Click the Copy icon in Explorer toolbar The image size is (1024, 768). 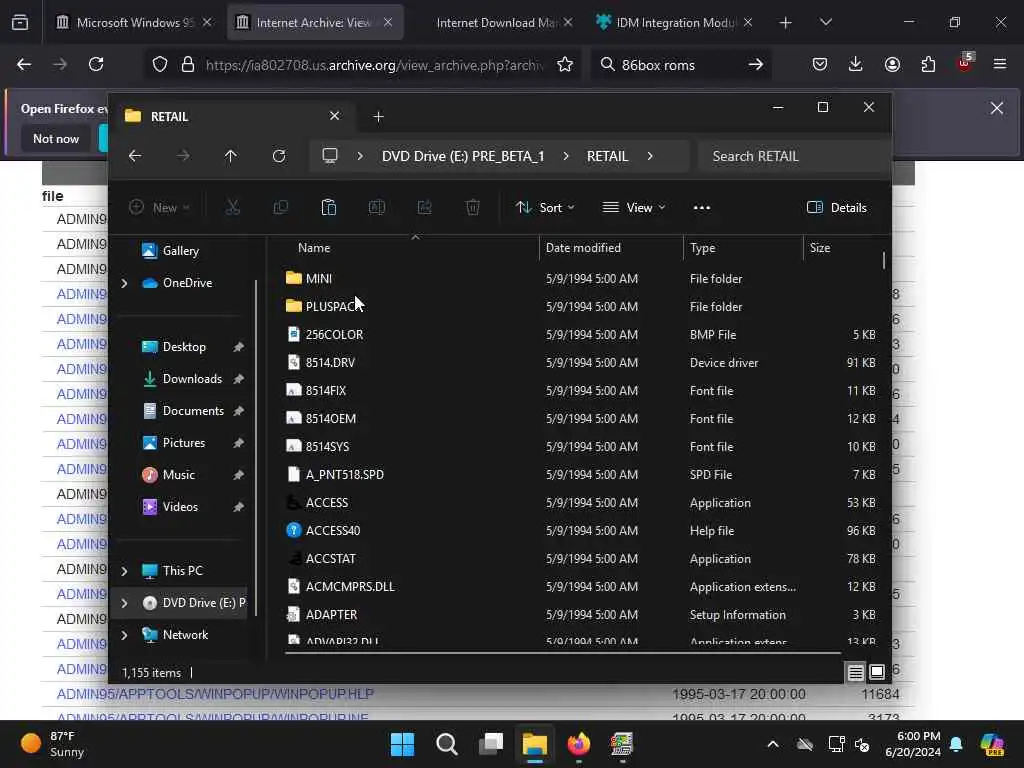point(281,208)
